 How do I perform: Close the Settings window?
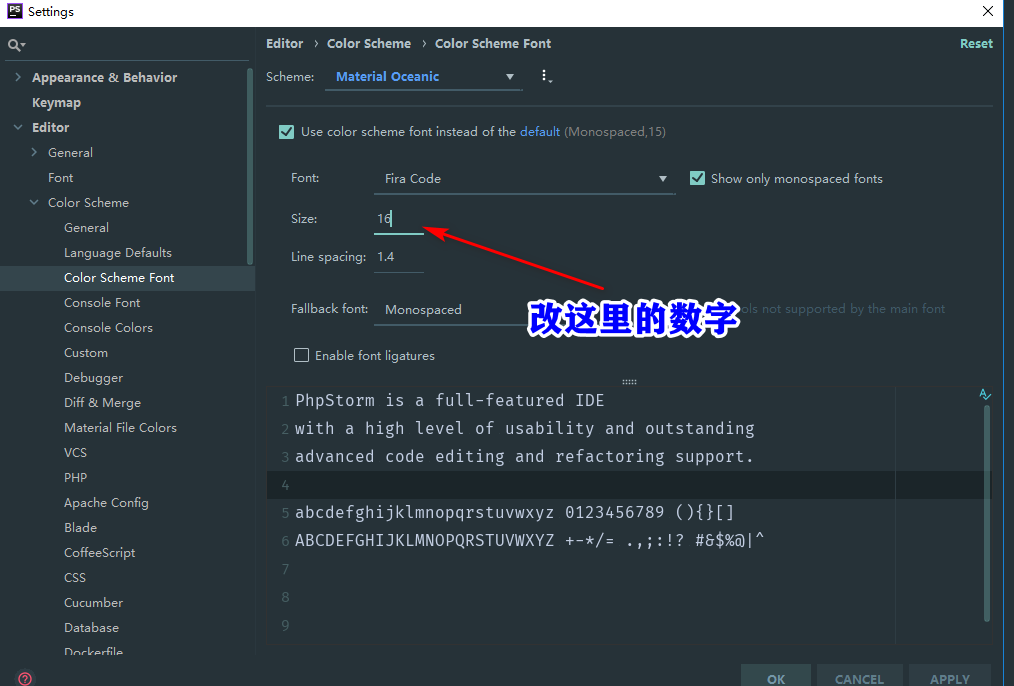pos(987,11)
